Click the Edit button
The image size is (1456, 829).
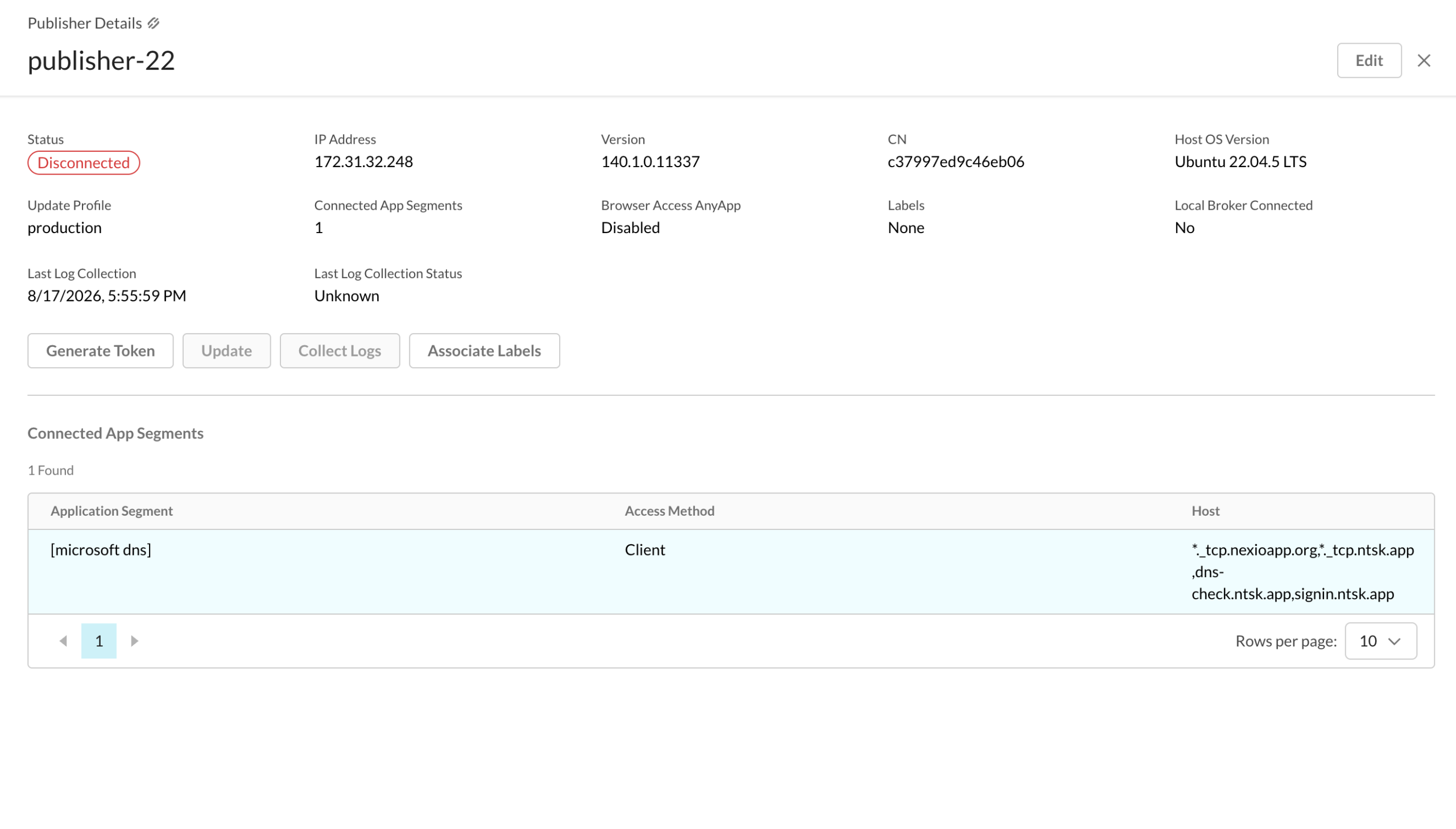[1369, 60]
